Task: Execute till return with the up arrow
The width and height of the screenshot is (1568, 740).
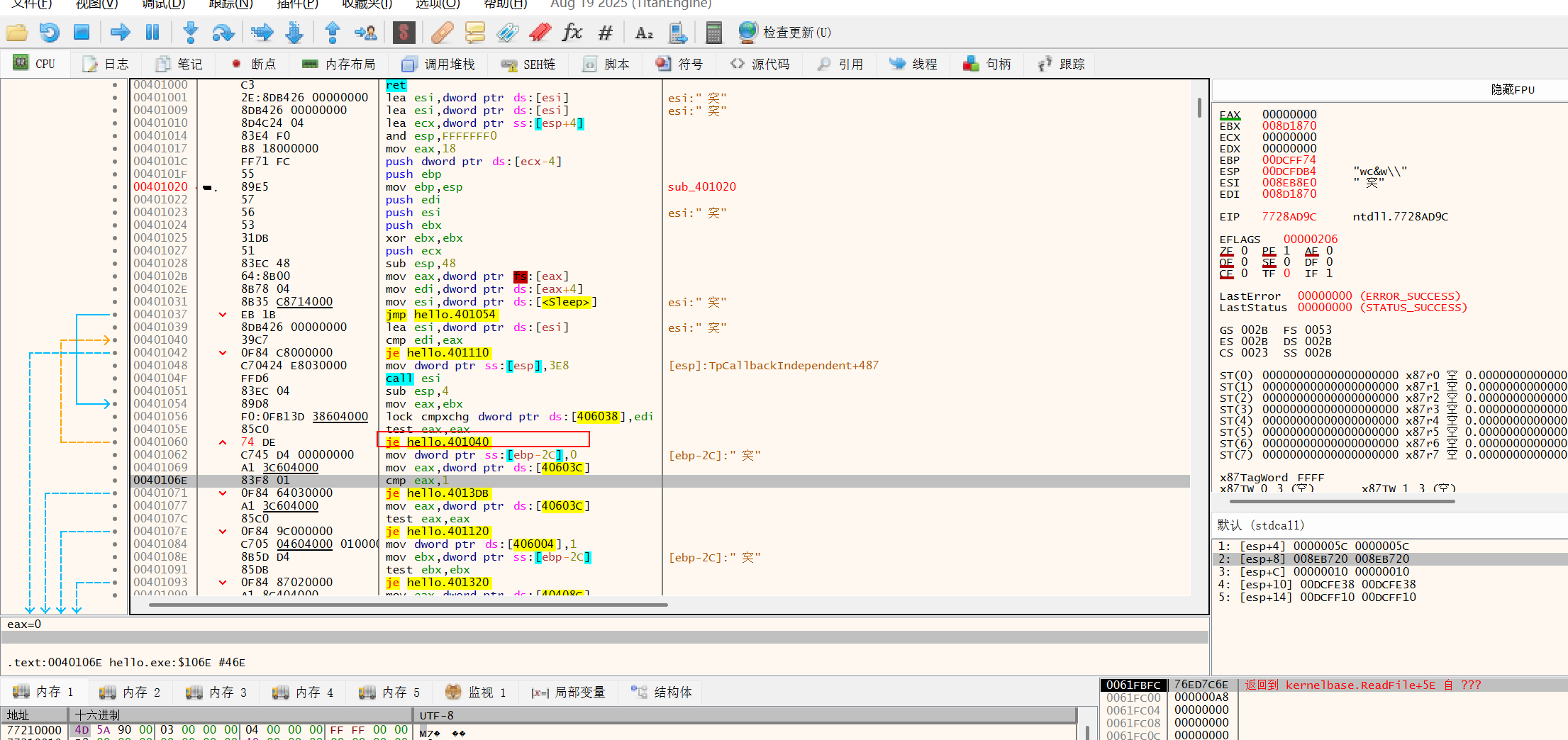Action: coord(333,33)
